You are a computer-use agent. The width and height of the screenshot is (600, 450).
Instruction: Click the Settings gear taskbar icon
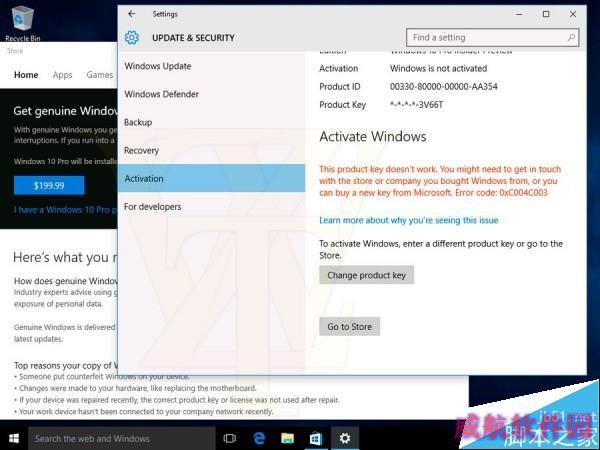point(345,439)
